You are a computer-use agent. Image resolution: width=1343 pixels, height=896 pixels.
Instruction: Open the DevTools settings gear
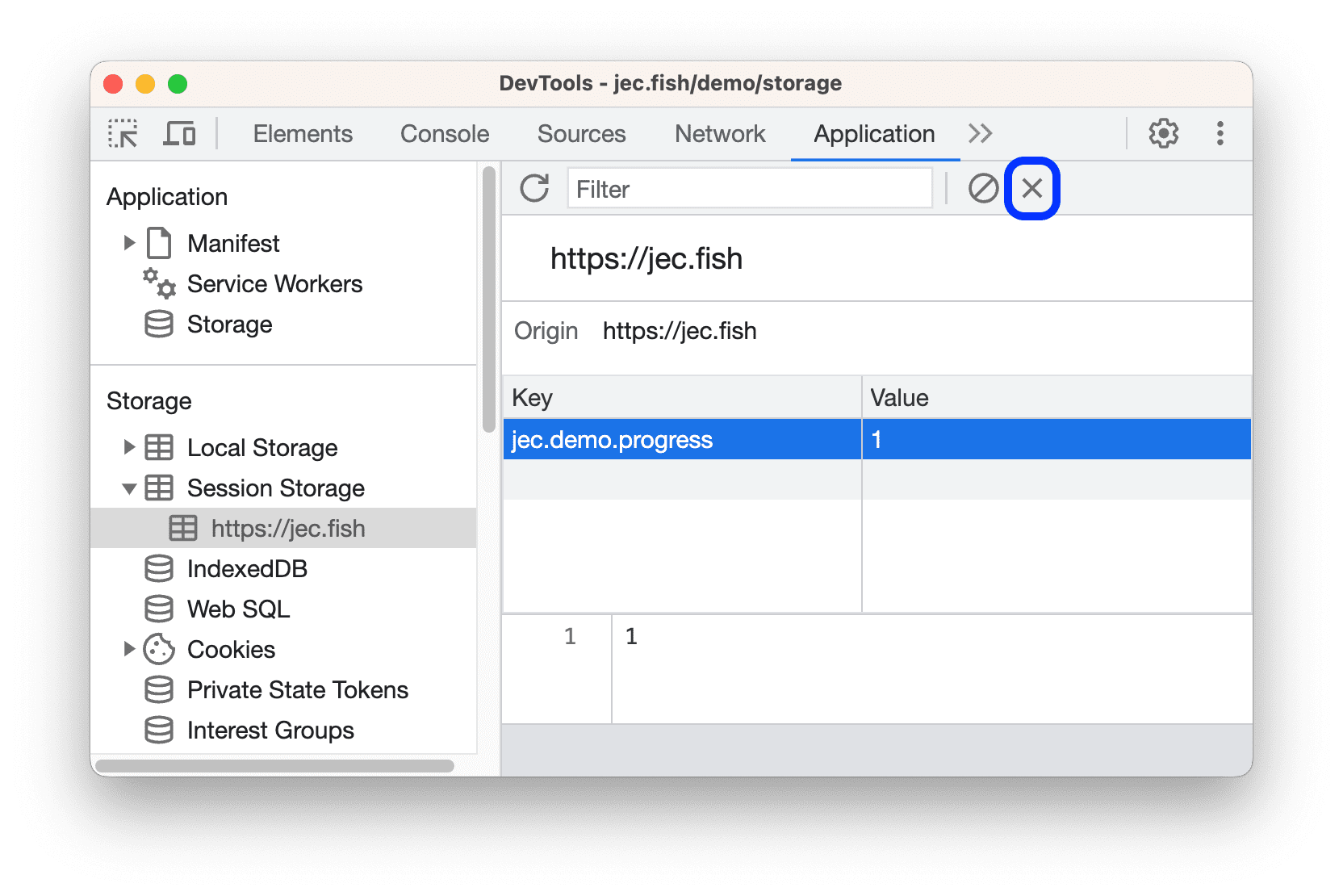click(x=1162, y=133)
